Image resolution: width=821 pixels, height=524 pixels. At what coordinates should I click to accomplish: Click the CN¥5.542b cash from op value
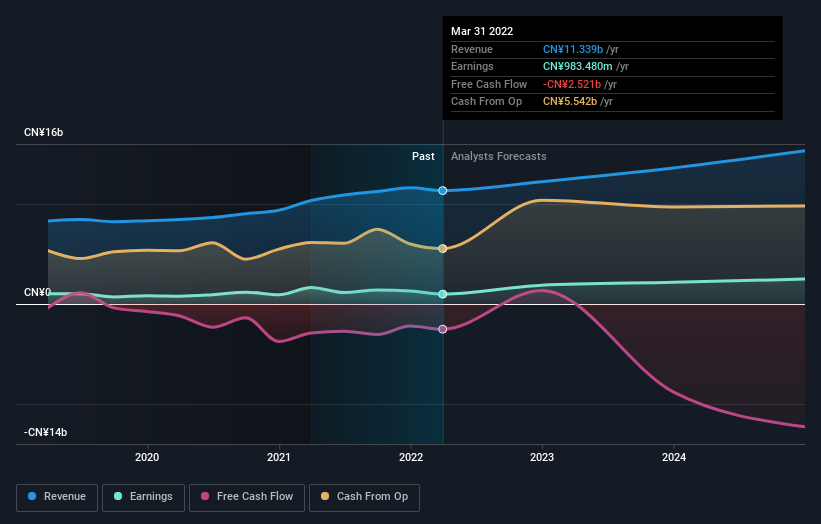(570, 102)
